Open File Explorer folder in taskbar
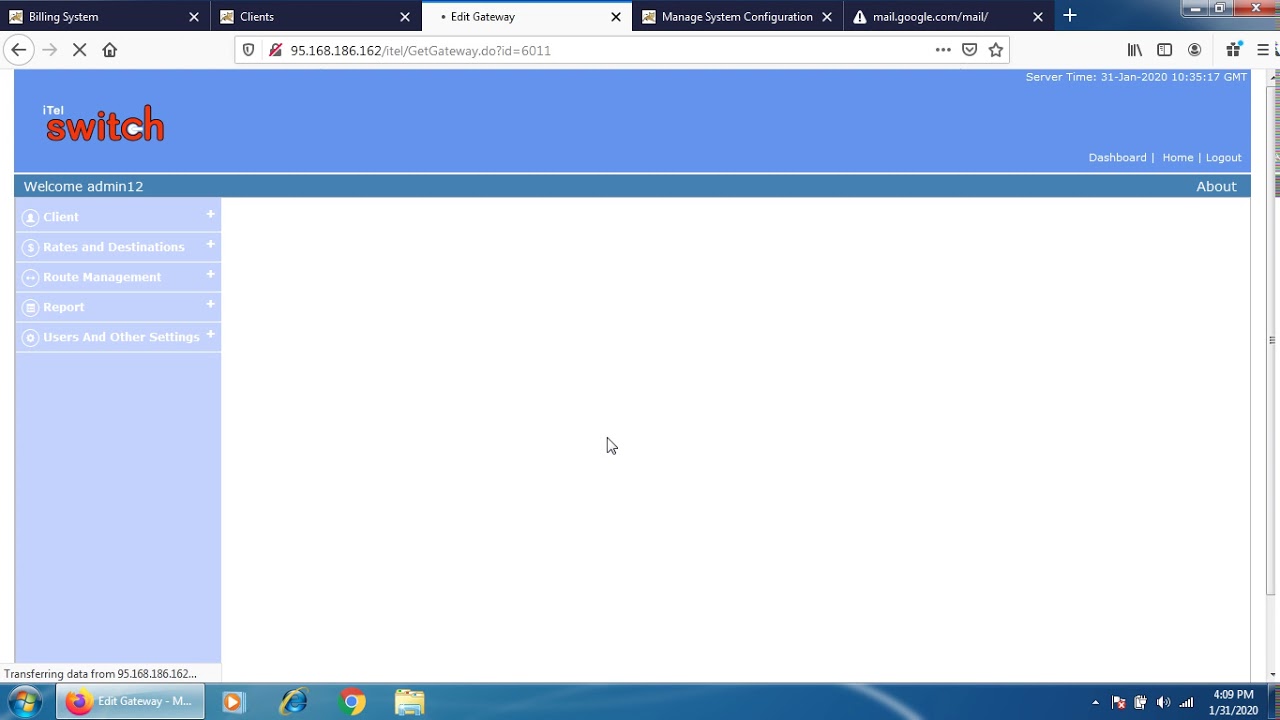Viewport: 1280px width, 720px height. [410, 702]
